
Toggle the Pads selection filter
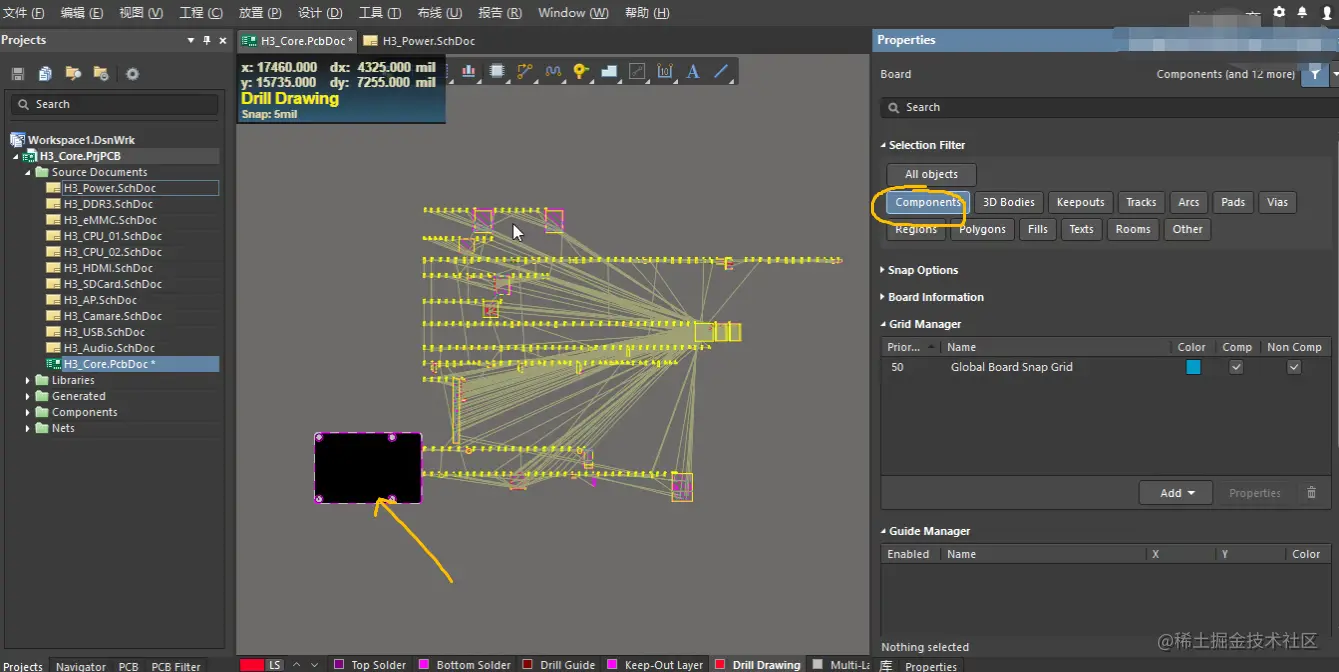coord(1233,202)
